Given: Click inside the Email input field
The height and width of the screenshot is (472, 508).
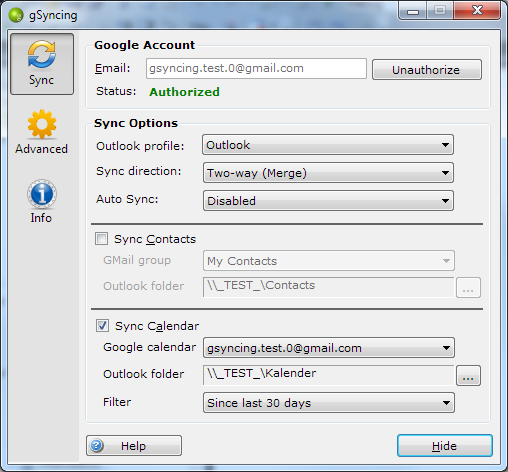Looking at the screenshot, I should tap(256, 69).
